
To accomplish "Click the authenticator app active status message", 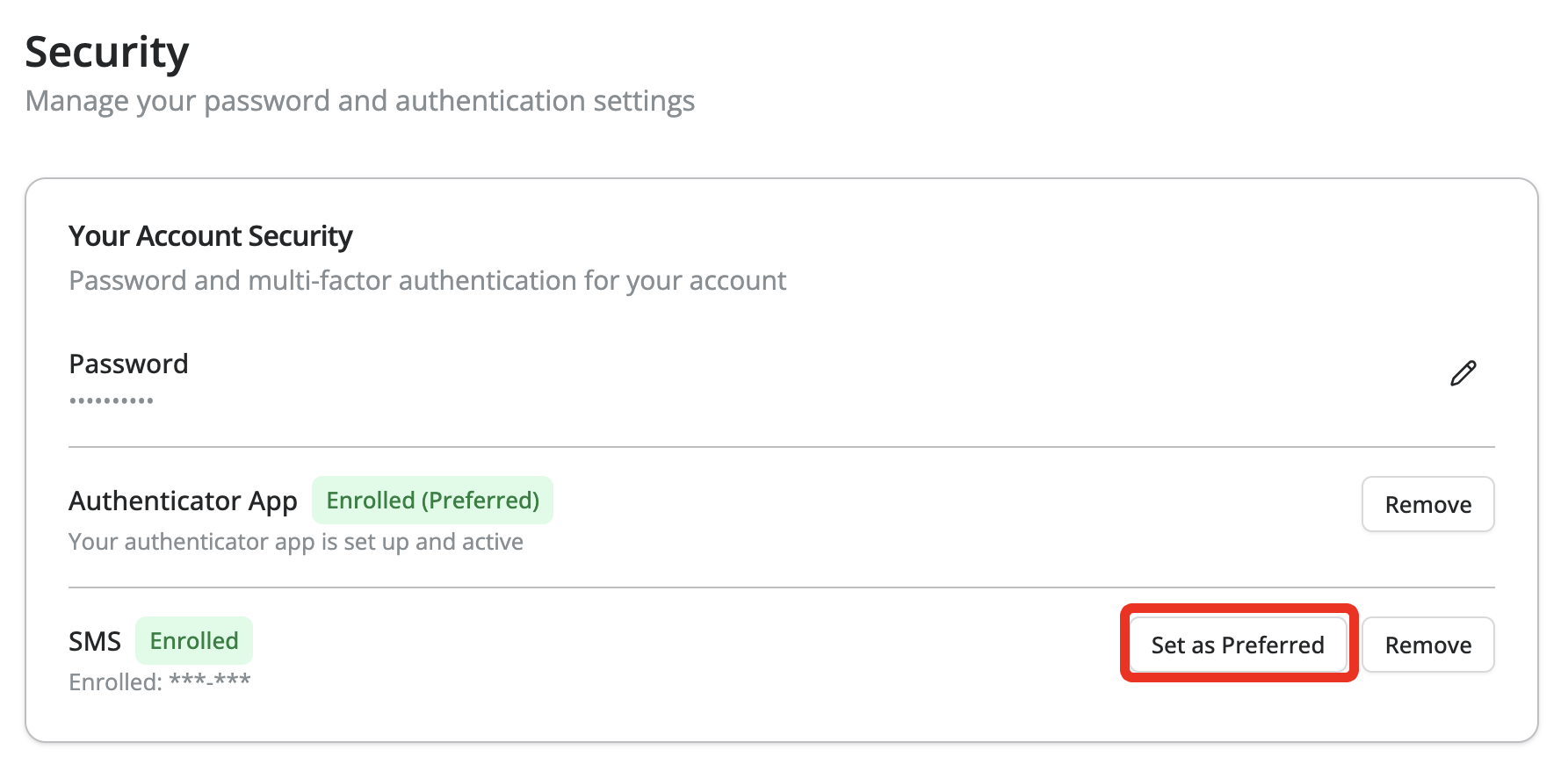I will pyautogui.click(x=295, y=541).
